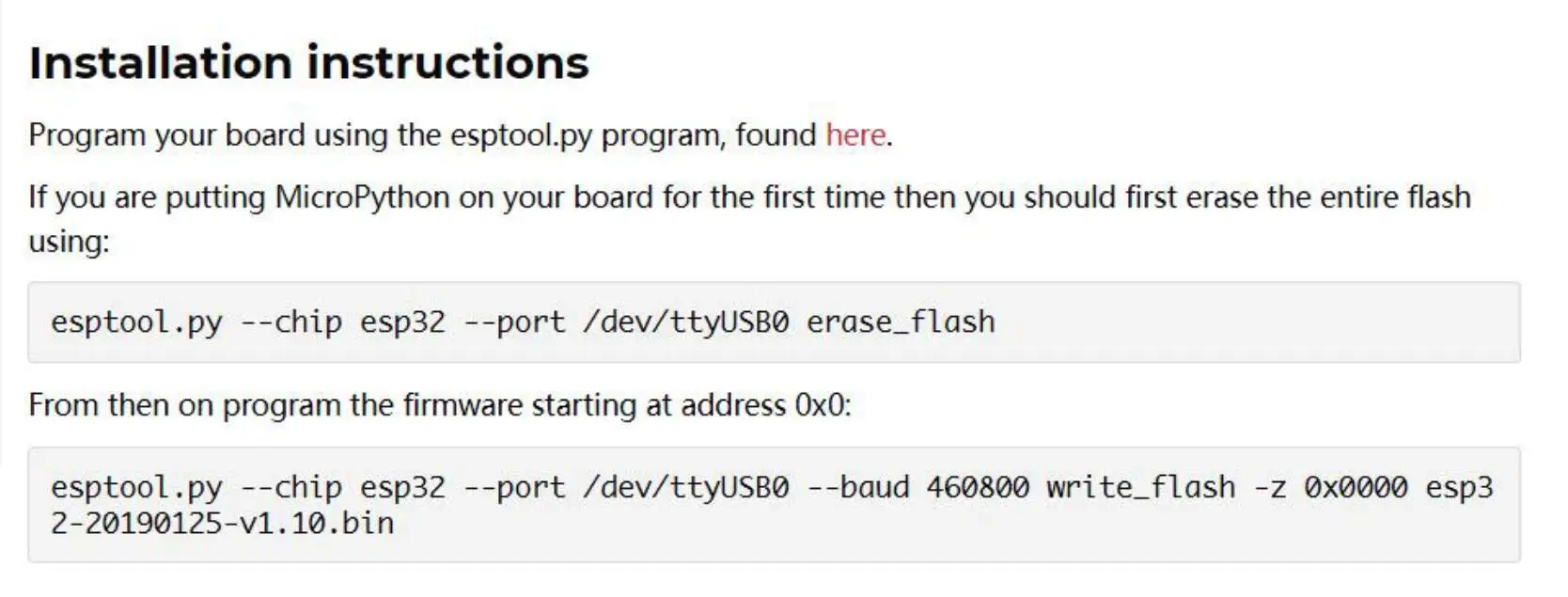The width and height of the screenshot is (1568, 597).
Task: Click the word "erase_flash" in first command
Action: pyautogui.click(x=901, y=322)
